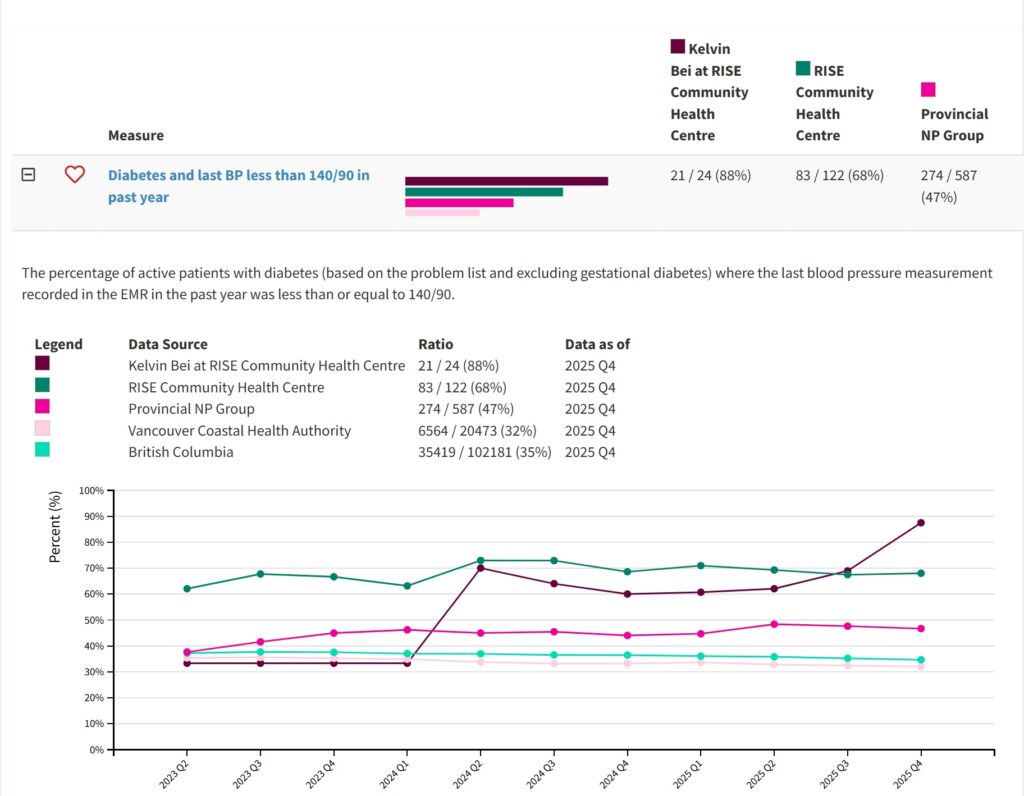The height and width of the screenshot is (796, 1024).
Task: Select RISE Community Health Centre 2023 Q2 point
Action: (187, 589)
